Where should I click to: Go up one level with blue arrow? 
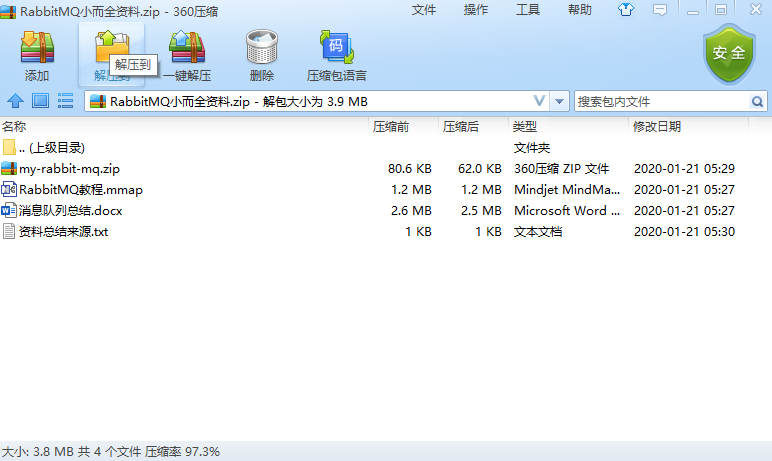pyautogui.click(x=15, y=101)
